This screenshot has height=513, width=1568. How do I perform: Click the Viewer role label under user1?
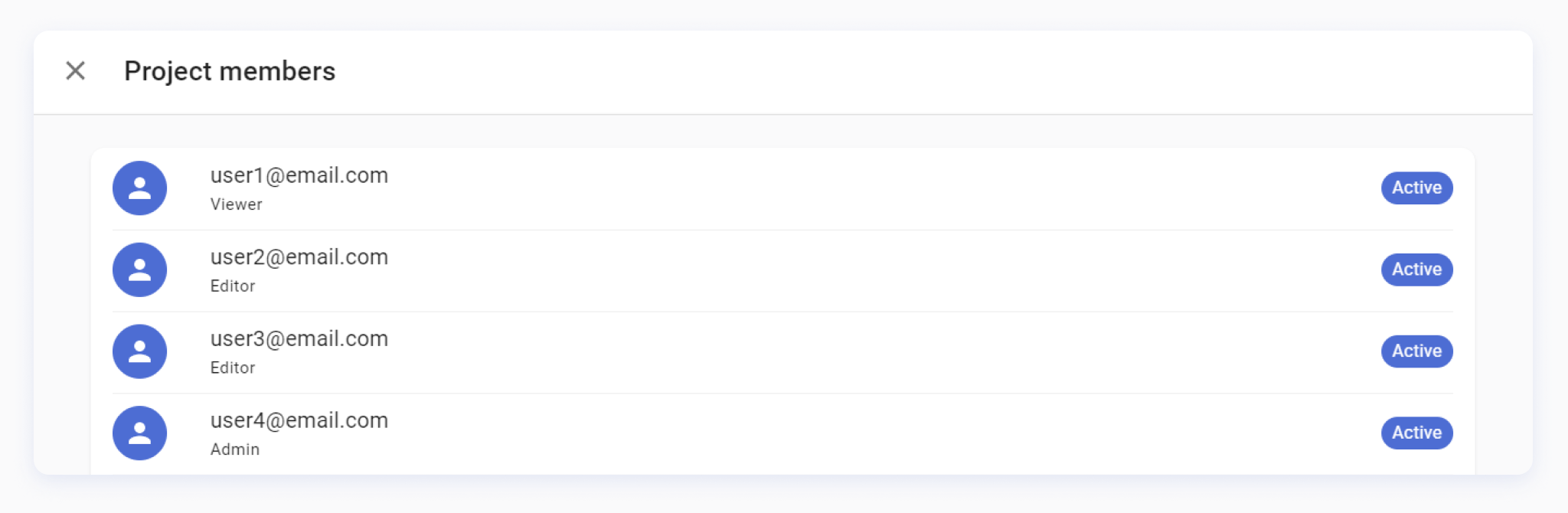[x=237, y=204]
